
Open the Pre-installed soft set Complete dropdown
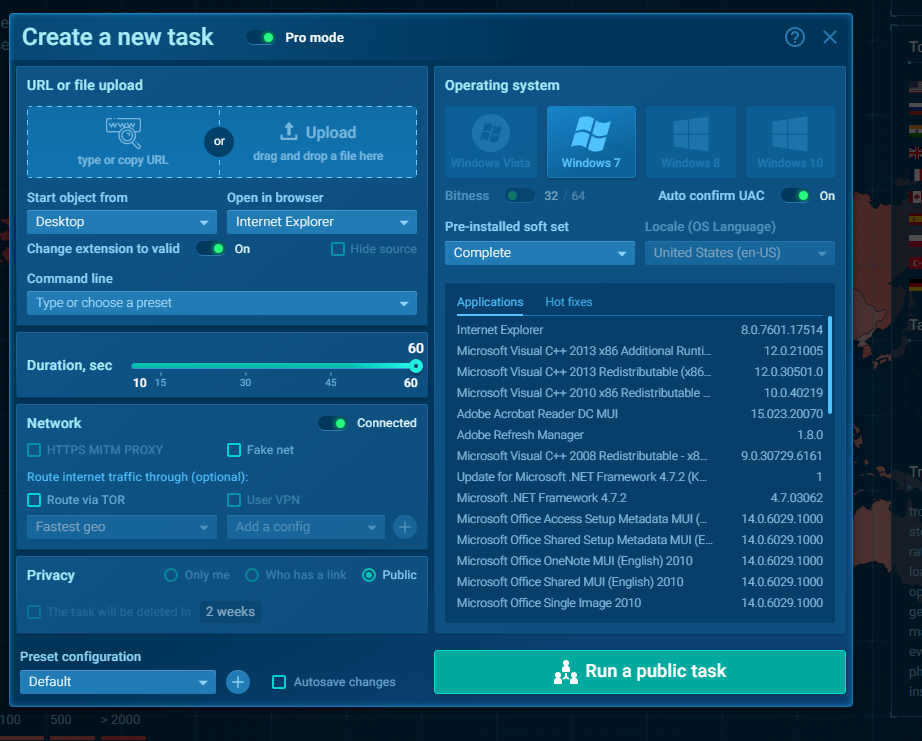540,253
